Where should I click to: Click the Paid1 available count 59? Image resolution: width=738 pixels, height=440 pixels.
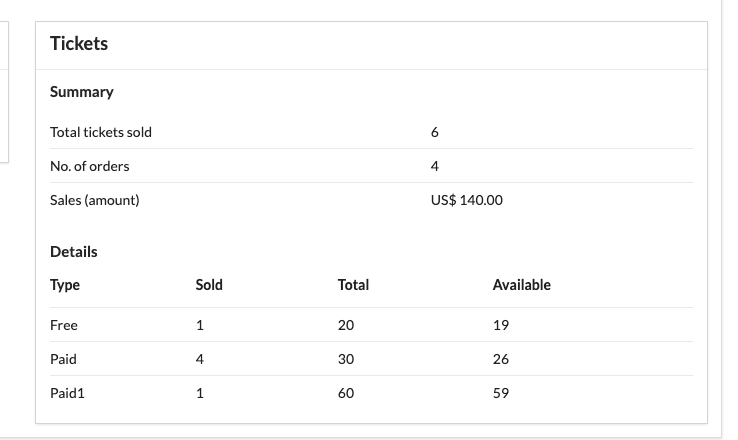pos(501,393)
